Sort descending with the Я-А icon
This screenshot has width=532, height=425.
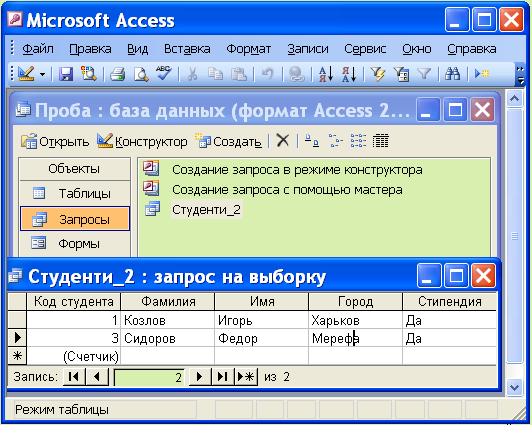(349, 74)
